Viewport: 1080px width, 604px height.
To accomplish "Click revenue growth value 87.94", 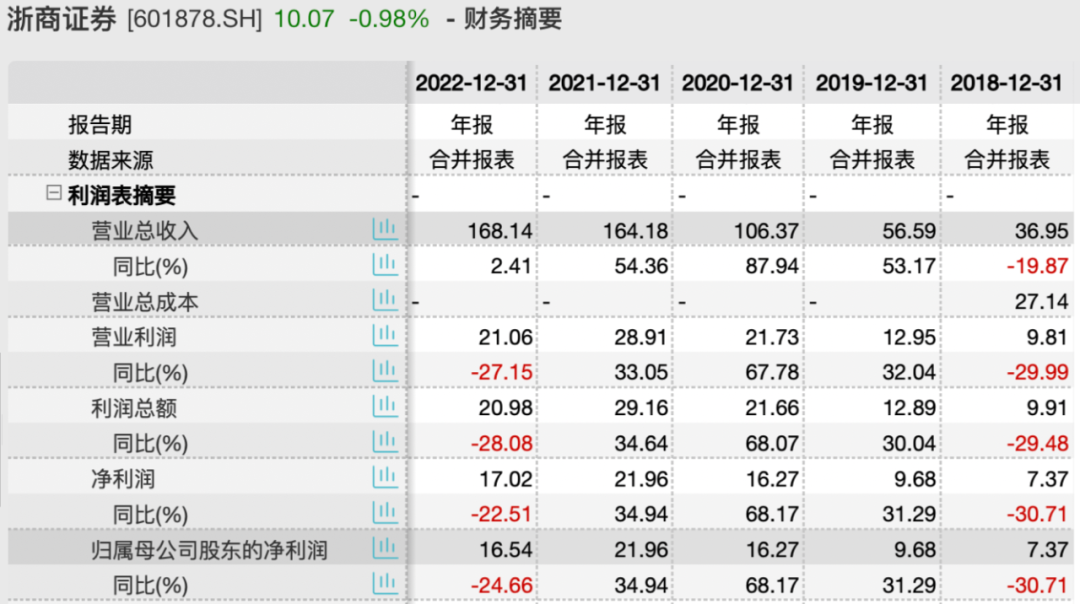I will (772, 266).
